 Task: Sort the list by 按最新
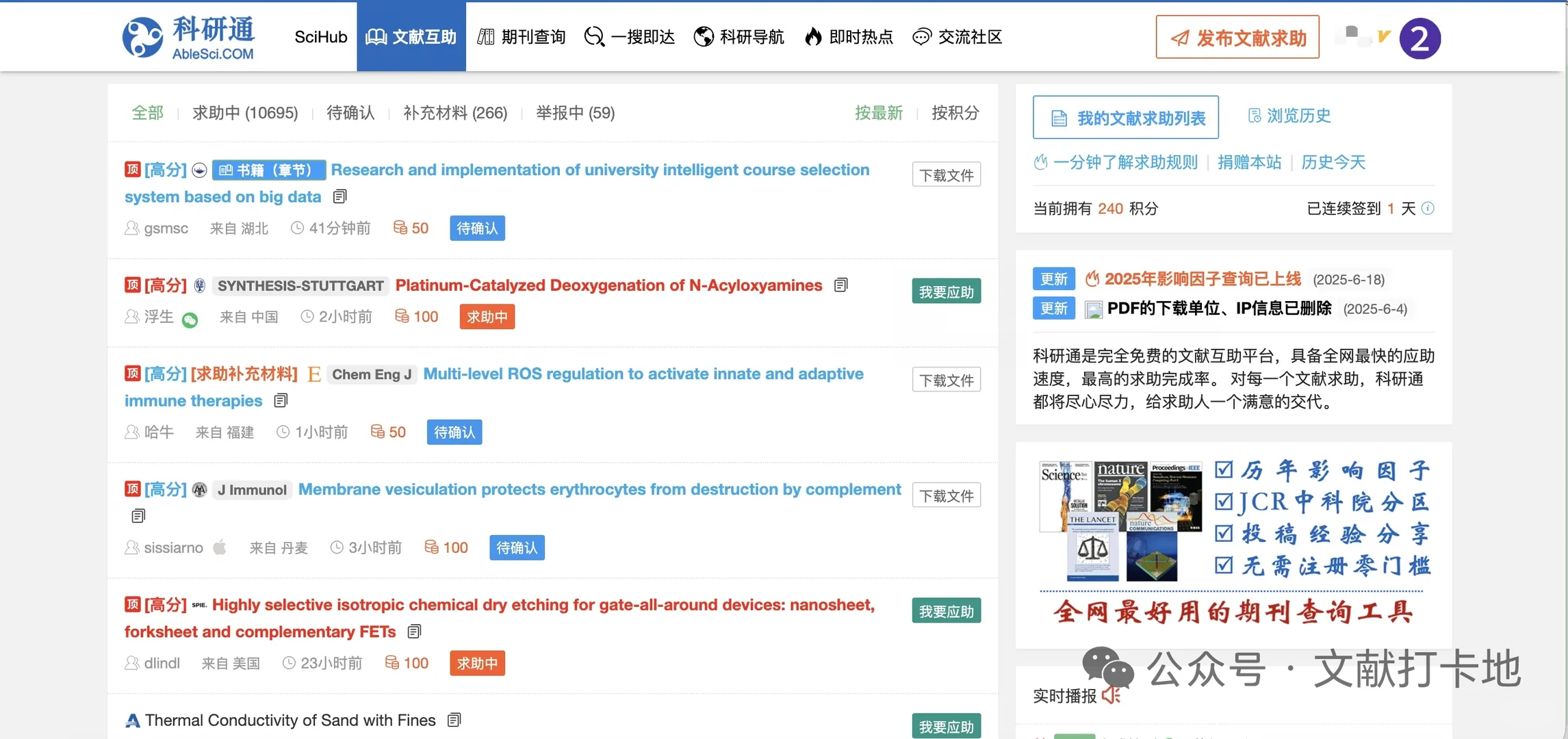tap(879, 113)
